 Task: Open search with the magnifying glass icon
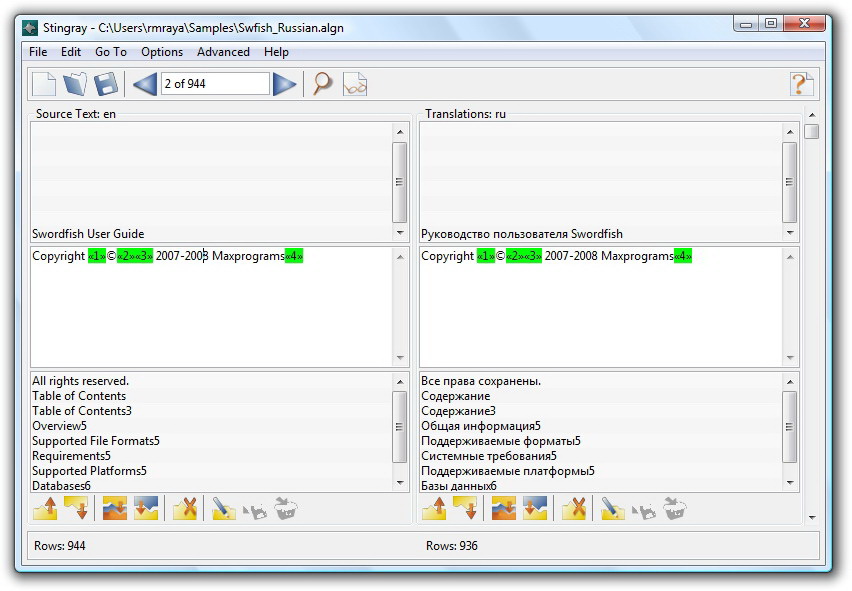[322, 84]
